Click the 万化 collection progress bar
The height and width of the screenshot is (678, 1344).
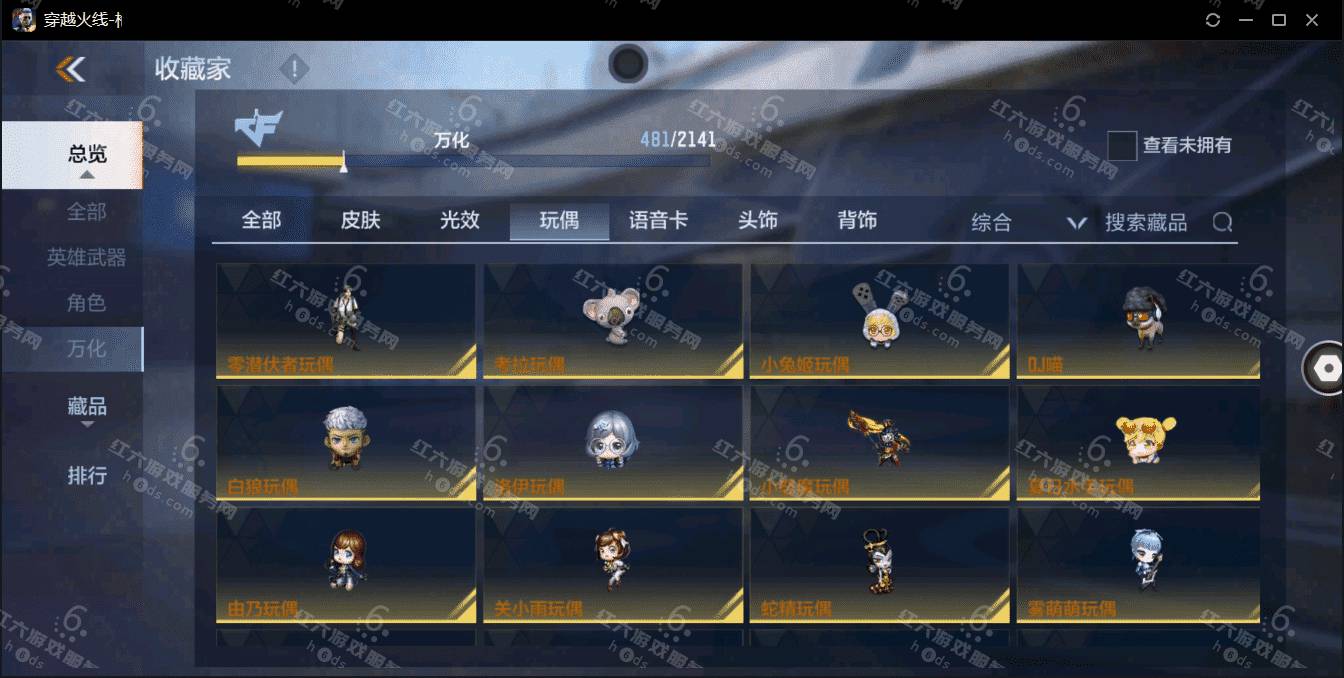click(473, 161)
